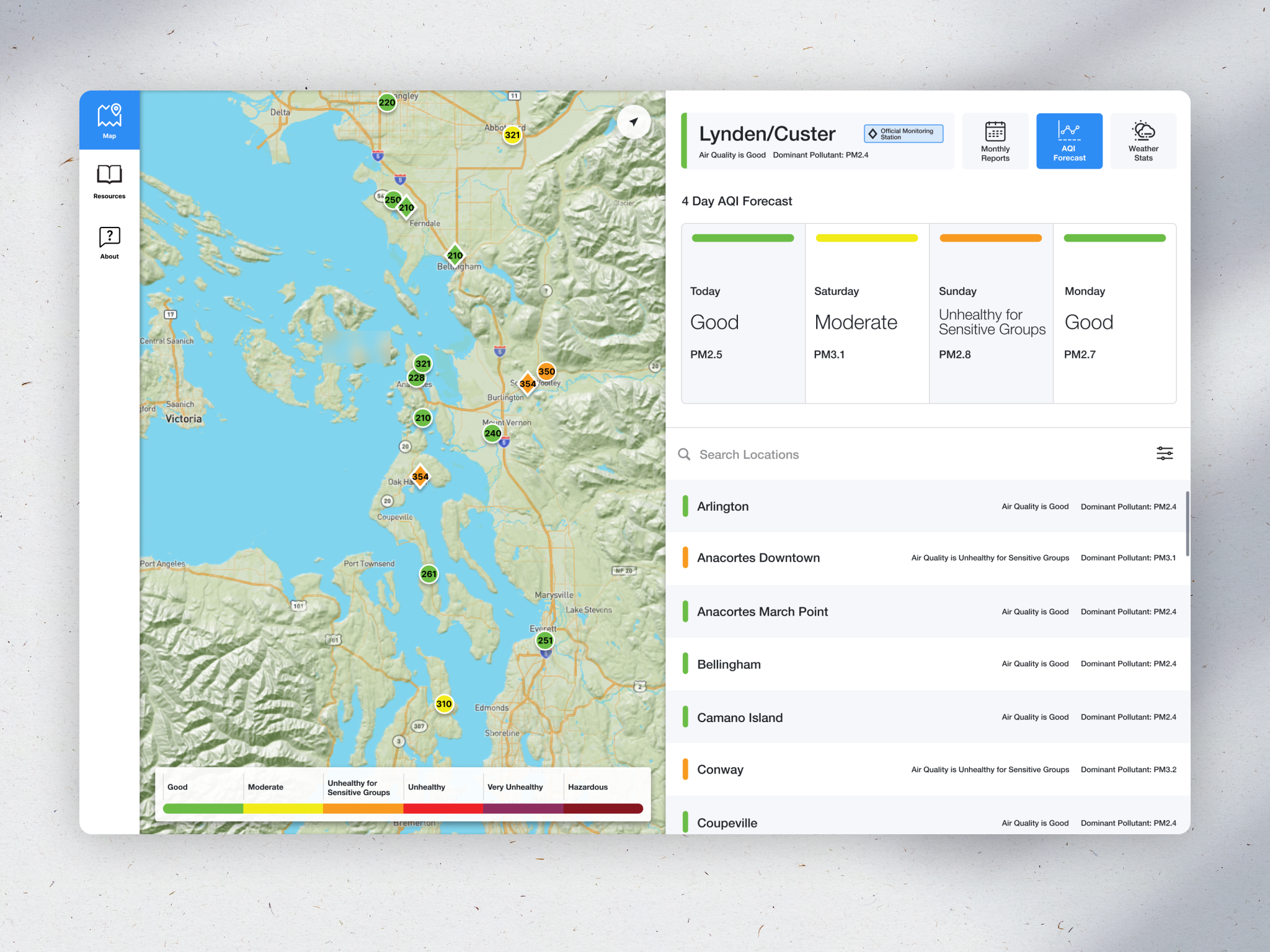Click the Saturday Moderate forecast card
The image size is (1270, 952).
coord(867,314)
